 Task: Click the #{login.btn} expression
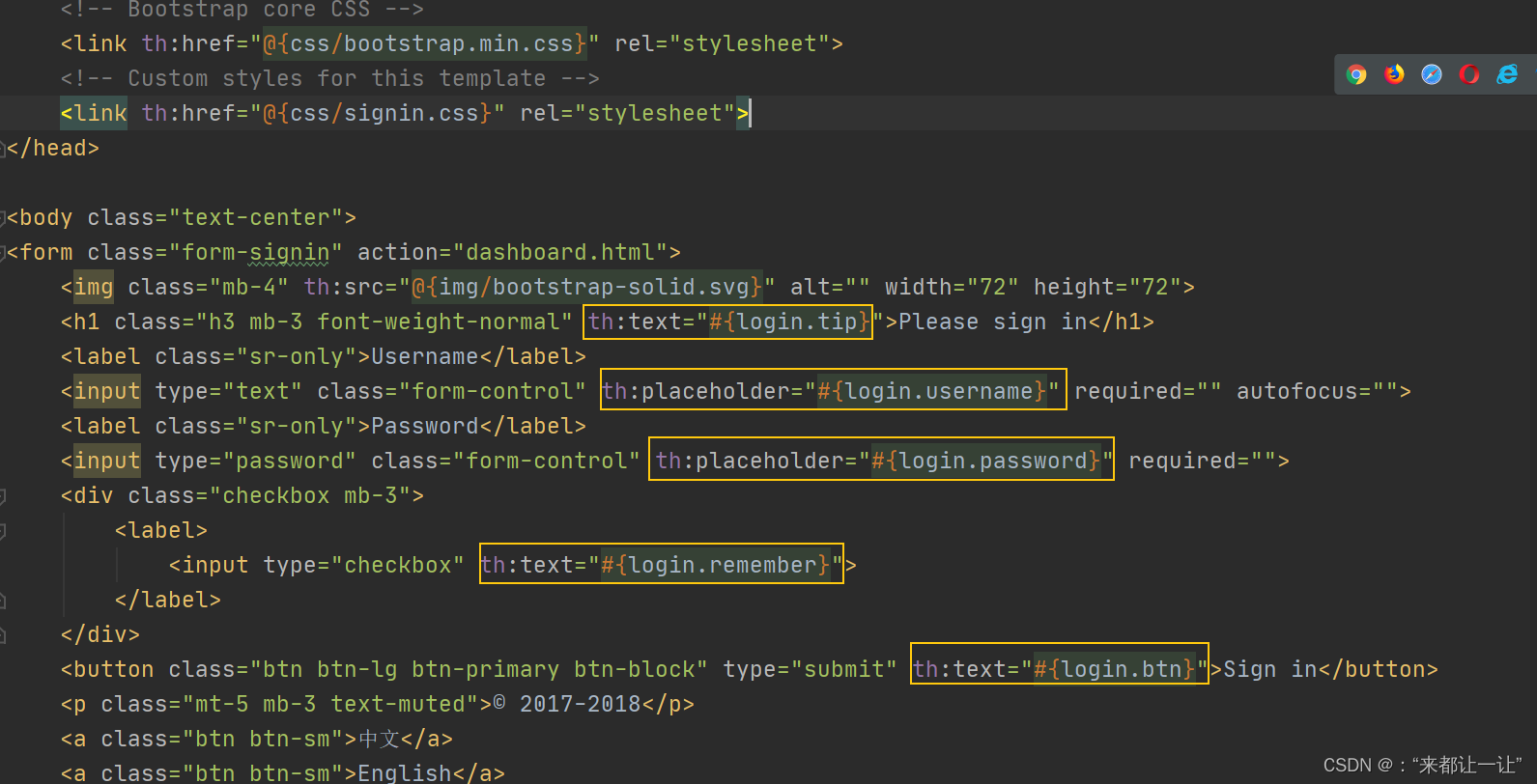tap(1115, 670)
